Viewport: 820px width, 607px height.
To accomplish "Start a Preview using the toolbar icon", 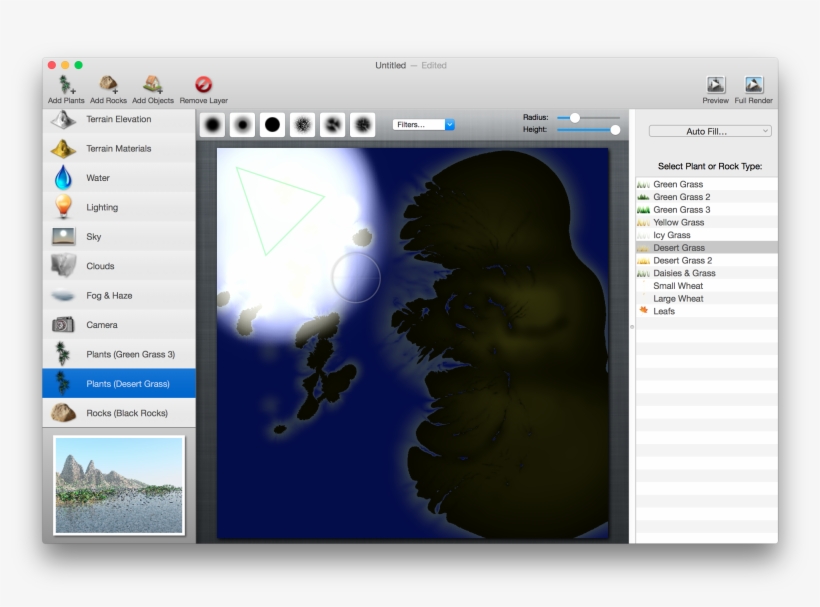I will (715, 85).
